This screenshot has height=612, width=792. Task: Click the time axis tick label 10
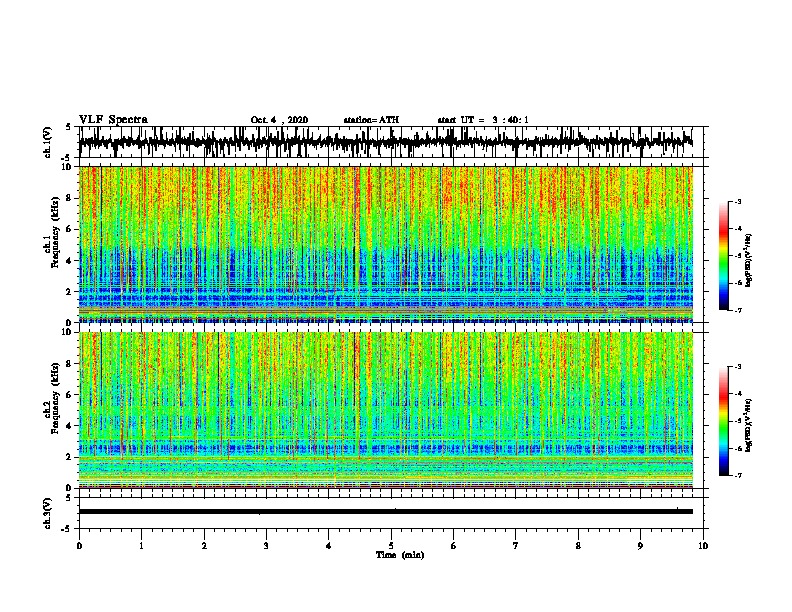point(703,546)
